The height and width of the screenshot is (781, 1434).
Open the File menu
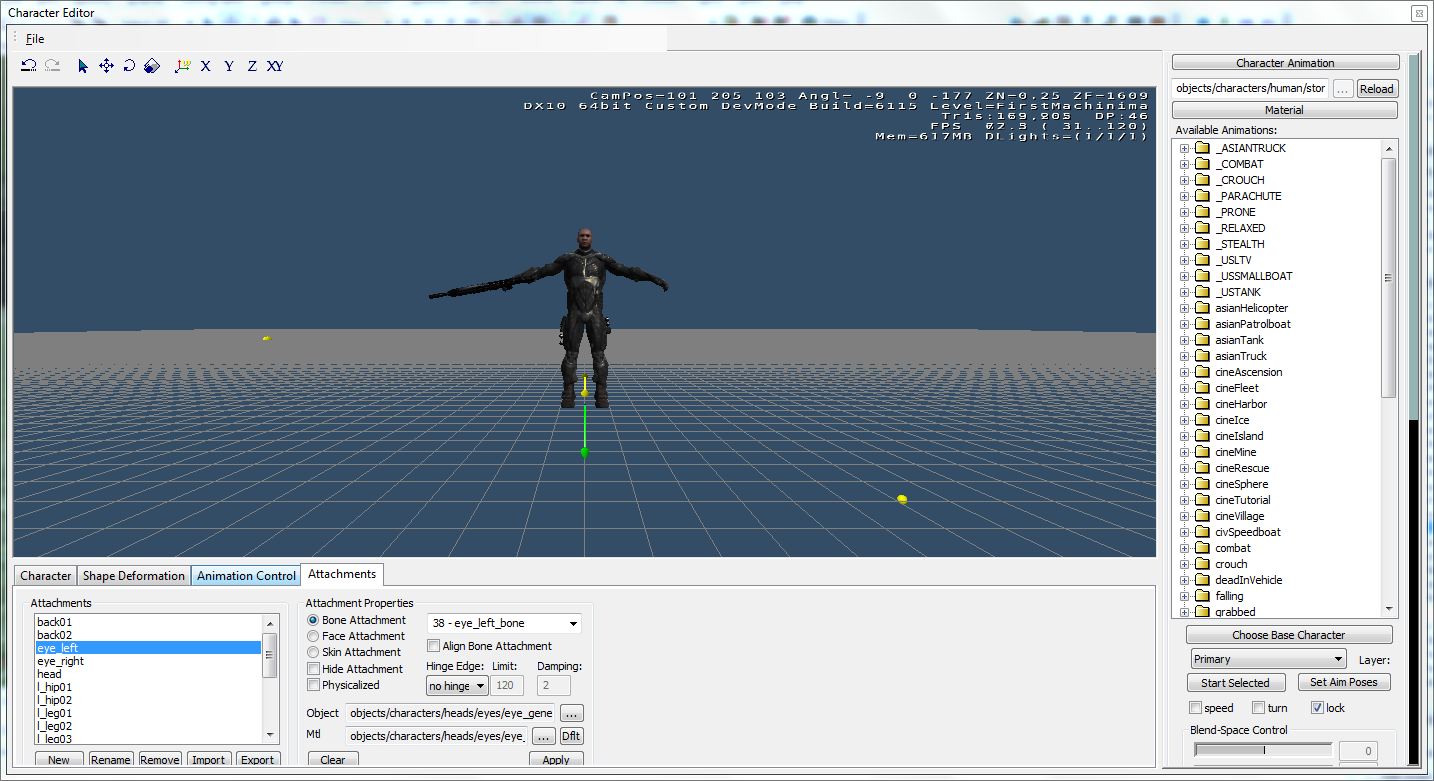coord(35,38)
